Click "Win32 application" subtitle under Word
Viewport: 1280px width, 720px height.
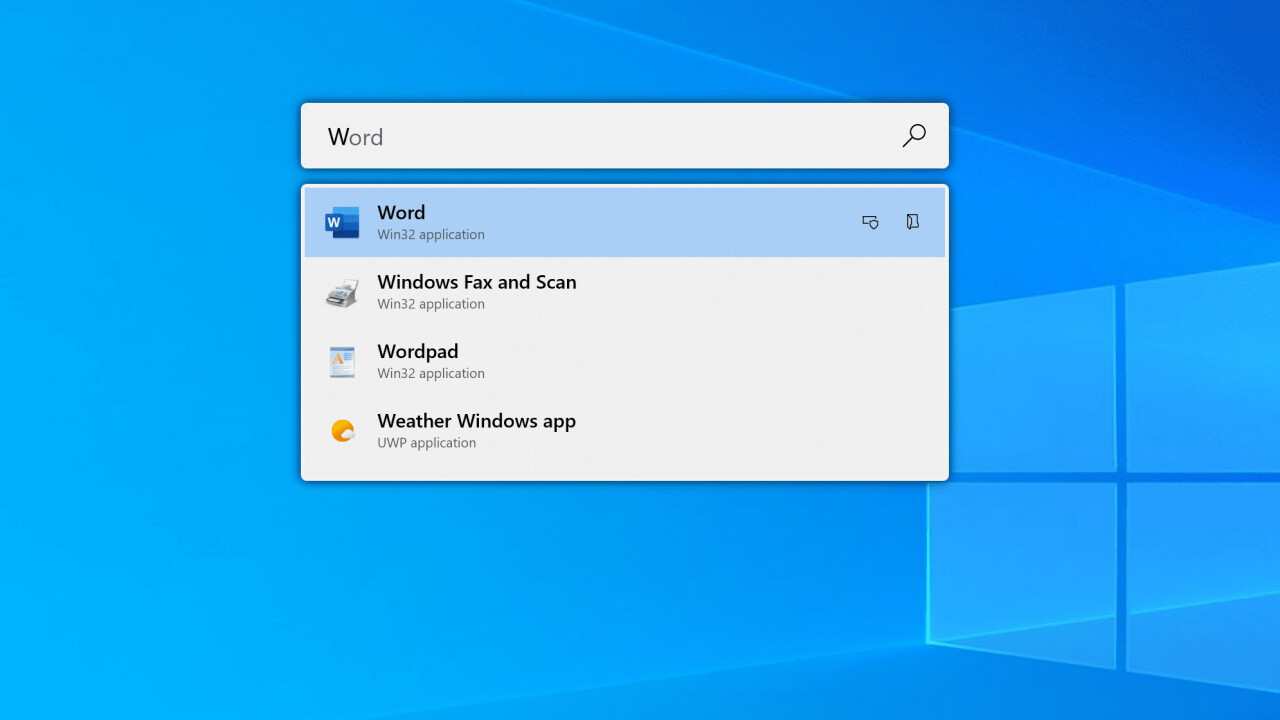coord(430,235)
